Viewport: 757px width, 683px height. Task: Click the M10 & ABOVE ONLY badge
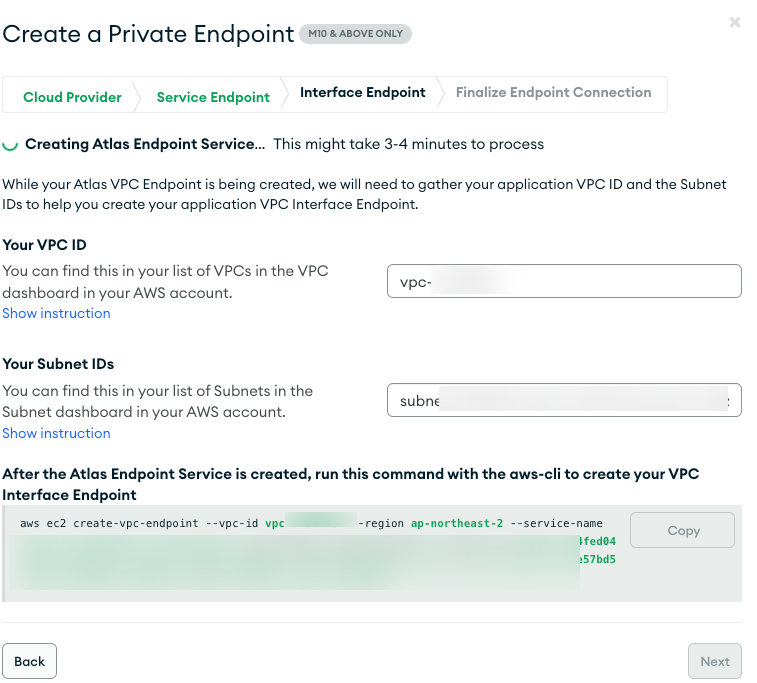(x=355, y=34)
